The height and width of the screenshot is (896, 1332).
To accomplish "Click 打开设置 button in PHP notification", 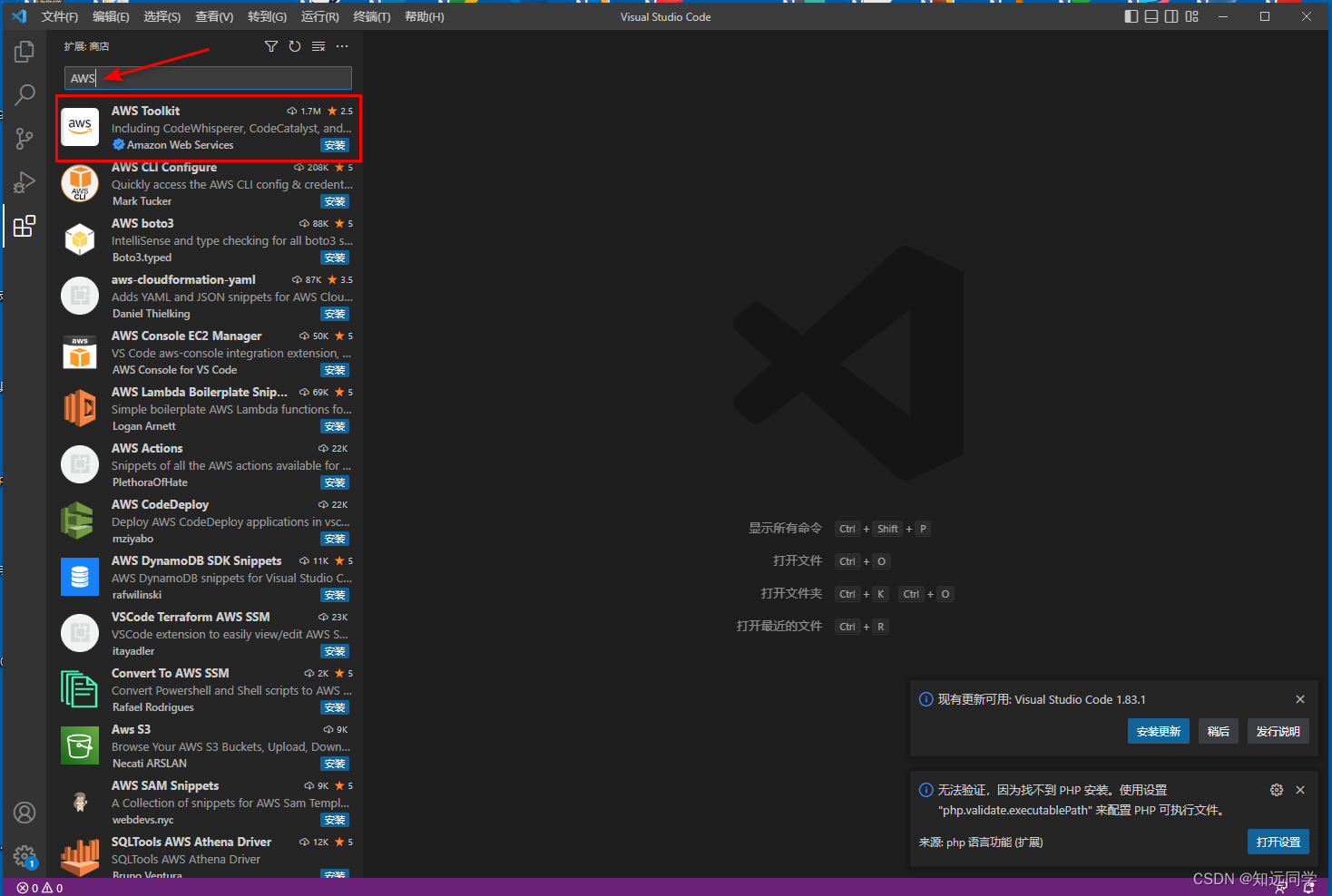I will [x=1278, y=842].
